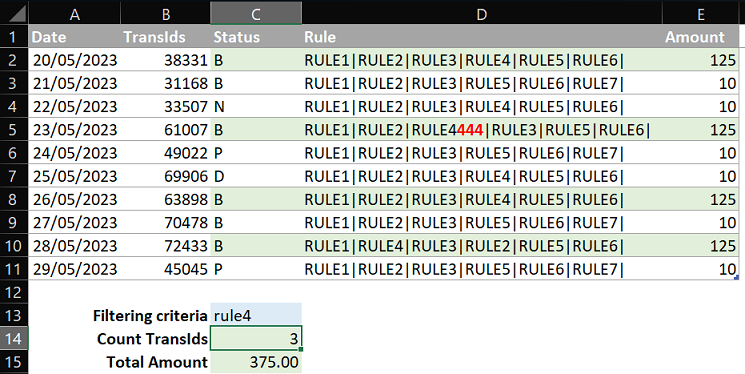Viewport: 745px width, 374px height.
Task: Click the TransIds header cell
Action: tap(165, 37)
